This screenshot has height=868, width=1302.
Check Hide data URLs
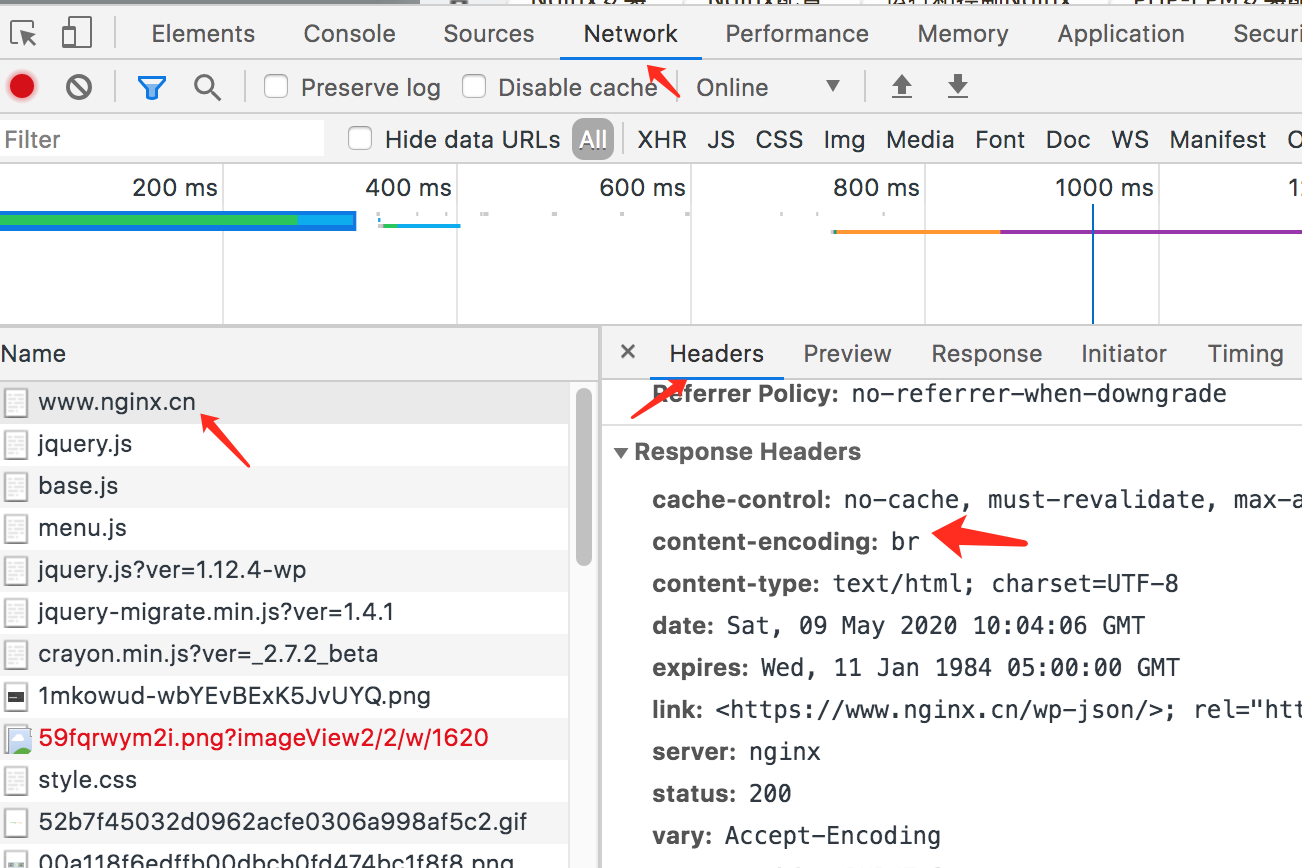pos(359,139)
